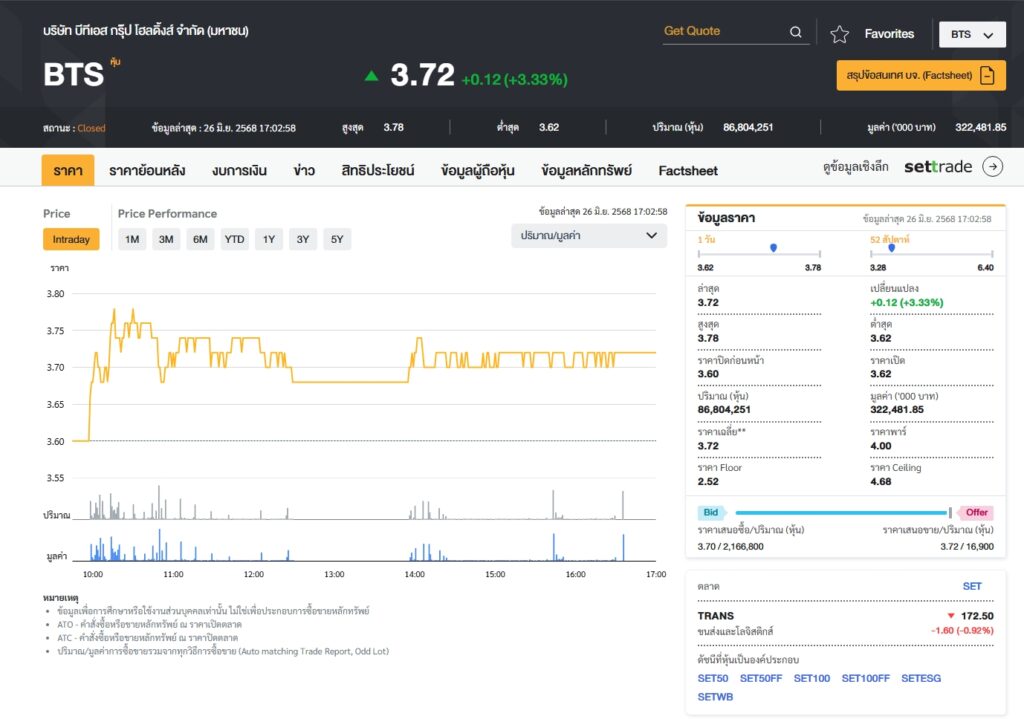Screen dimensions: 1024x719
Task: Open the SET50 index link
Action: (x=712, y=678)
